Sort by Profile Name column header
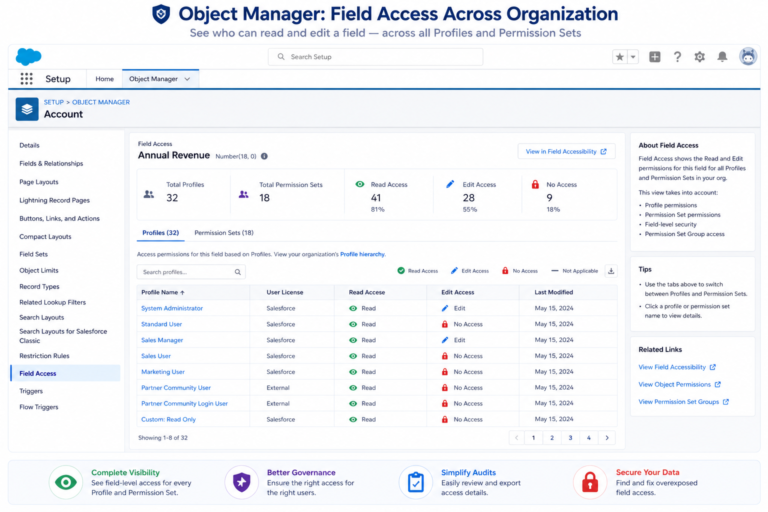768x512 pixels. pyautogui.click(x=163, y=293)
